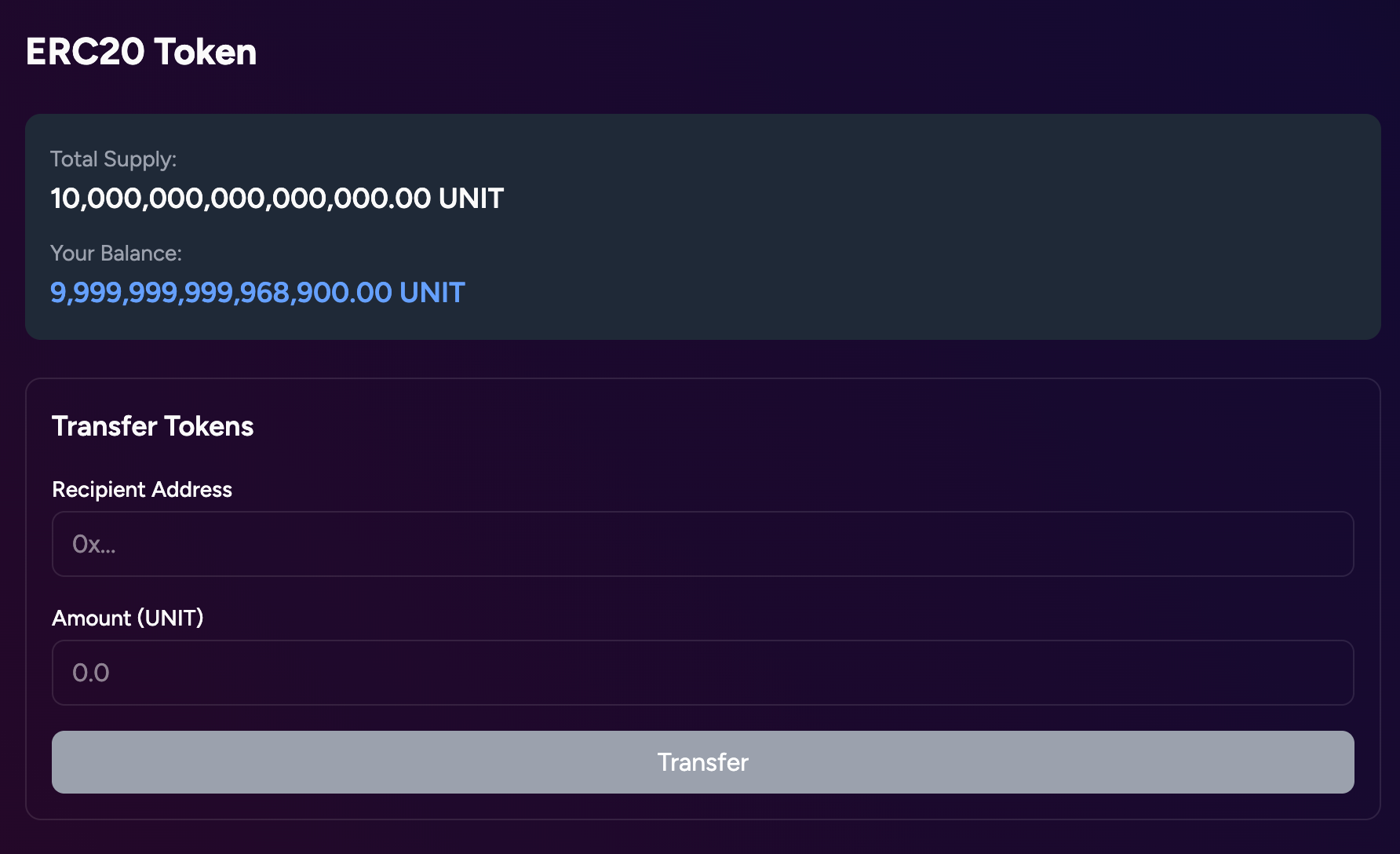The width and height of the screenshot is (1400, 854).
Task: Click the ERC20 Token page heading
Action: click(141, 52)
